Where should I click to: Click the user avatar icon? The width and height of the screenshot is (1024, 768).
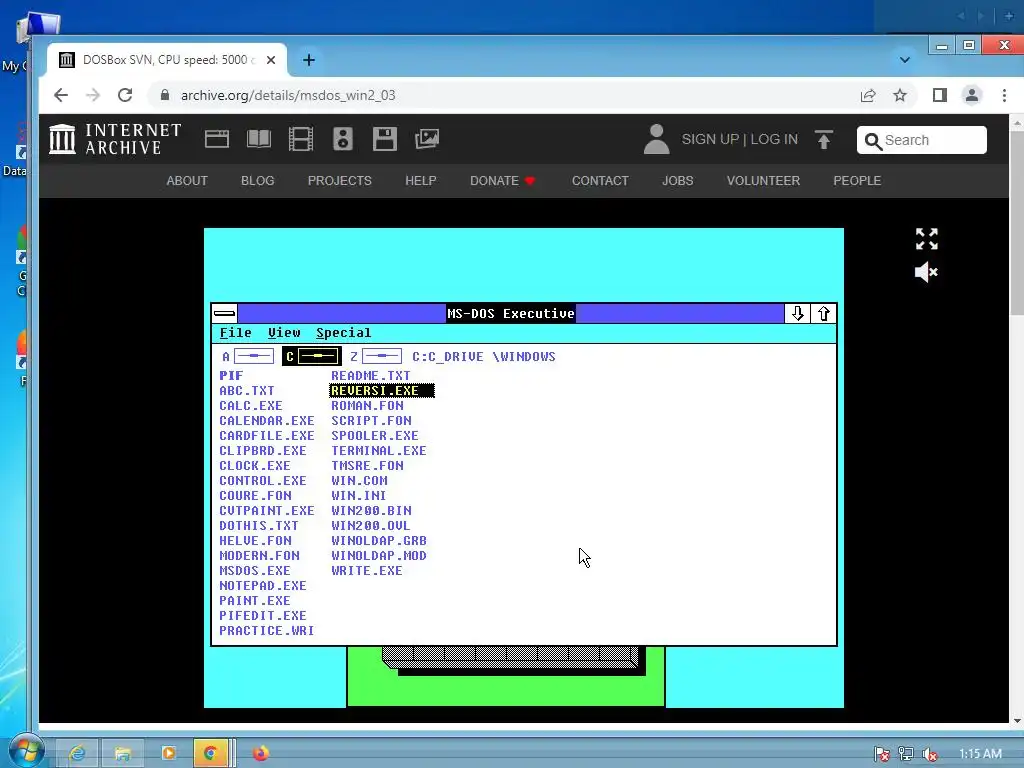[656, 139]
